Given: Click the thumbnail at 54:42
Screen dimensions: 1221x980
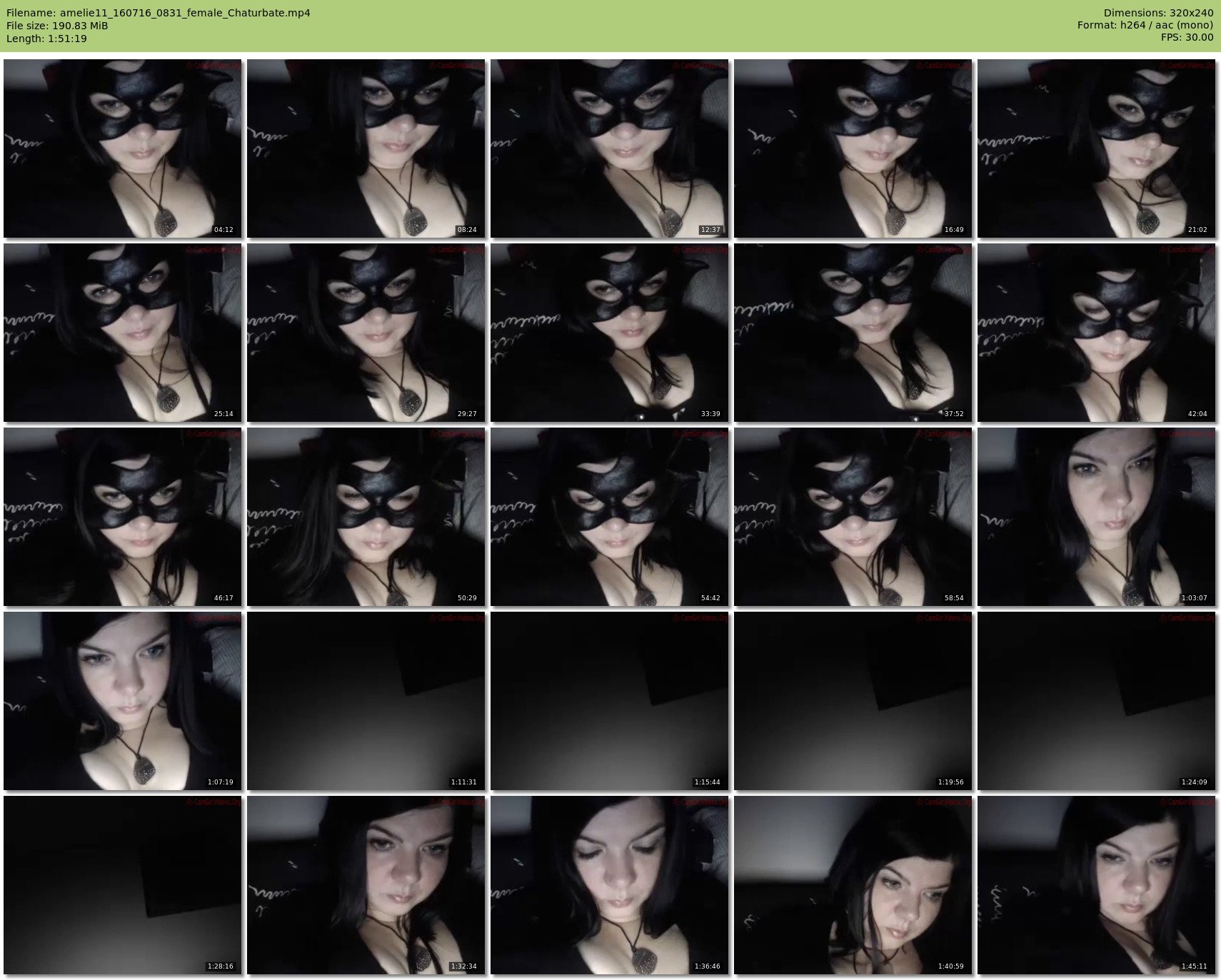Looking at the screenshot, I should 609,517.
